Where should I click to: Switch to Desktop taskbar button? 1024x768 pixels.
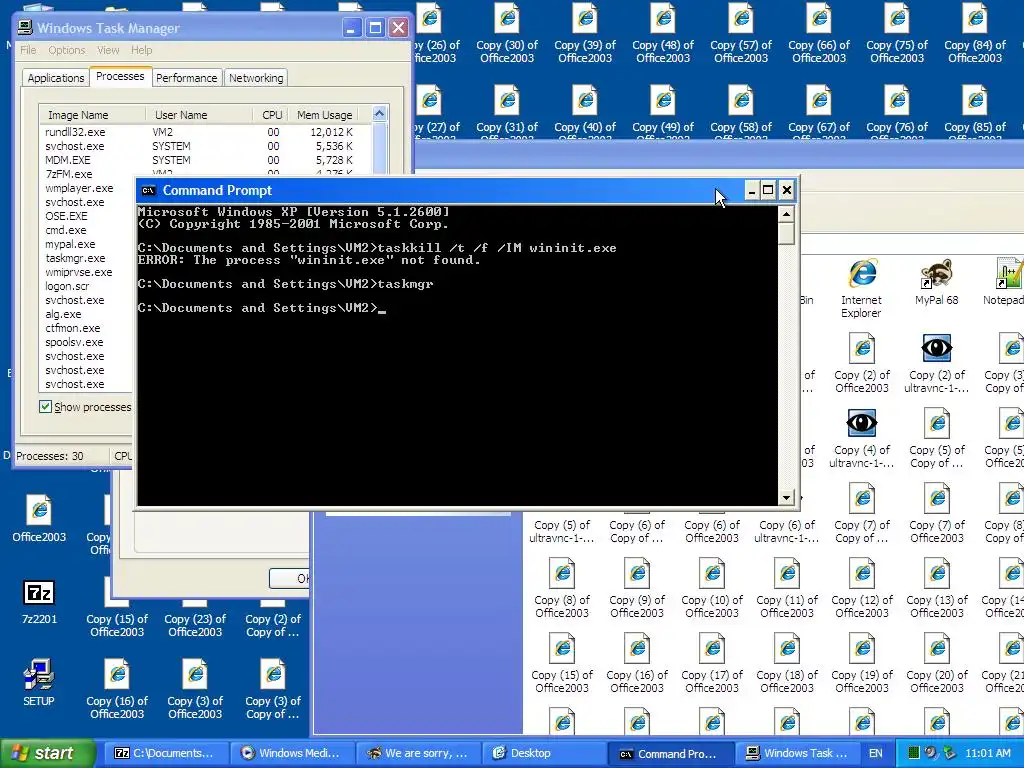tap(546, 753)
